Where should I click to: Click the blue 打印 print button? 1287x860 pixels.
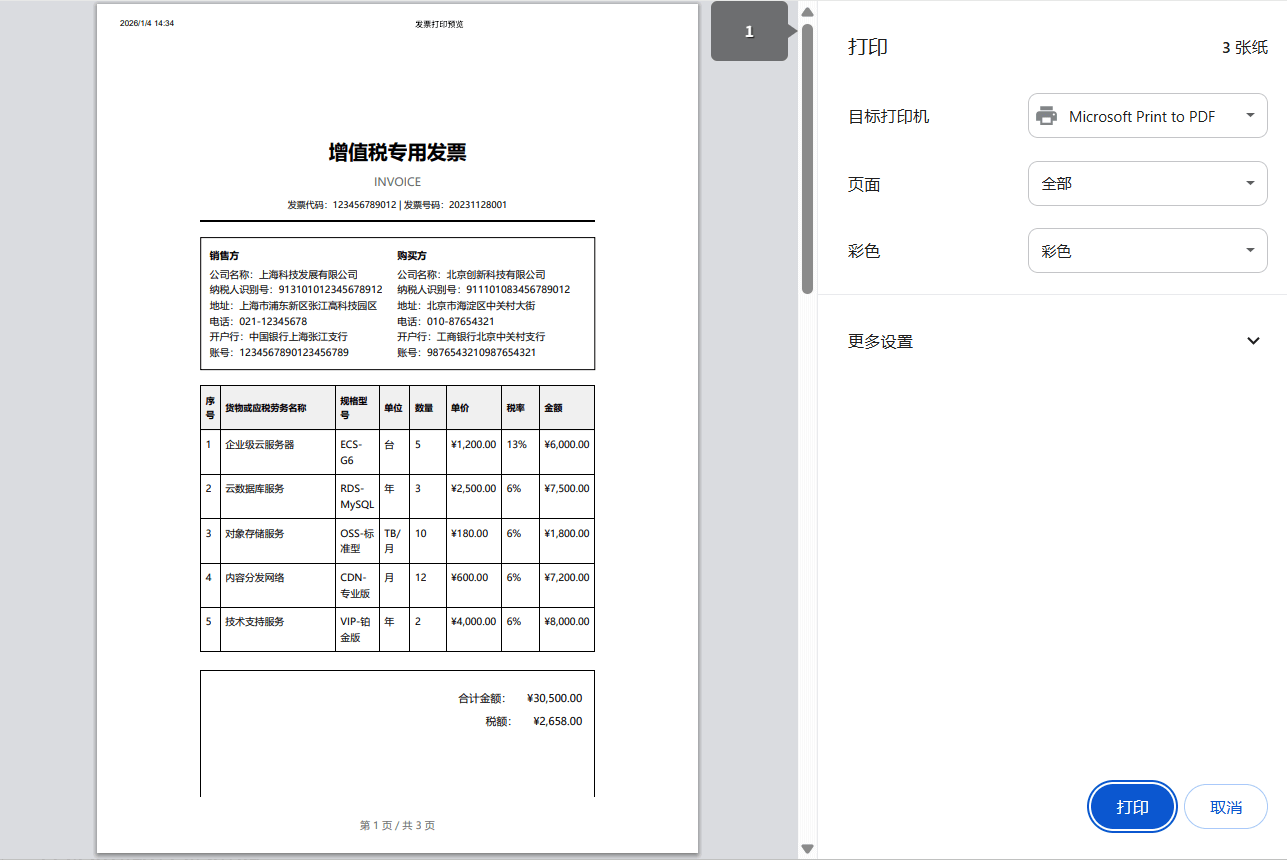(1132, 807)
